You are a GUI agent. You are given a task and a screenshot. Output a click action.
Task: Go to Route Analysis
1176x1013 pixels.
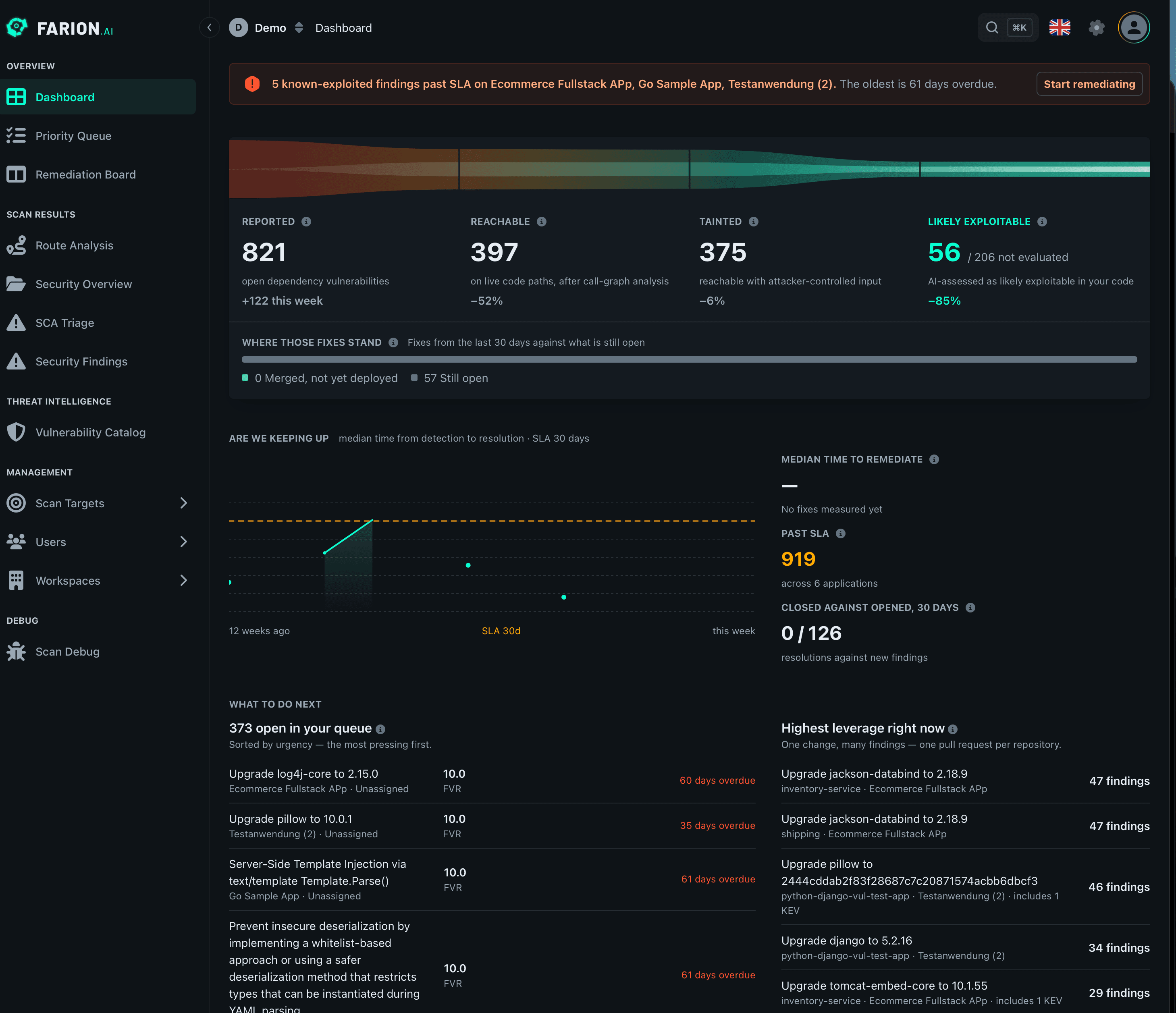point(98,245)
